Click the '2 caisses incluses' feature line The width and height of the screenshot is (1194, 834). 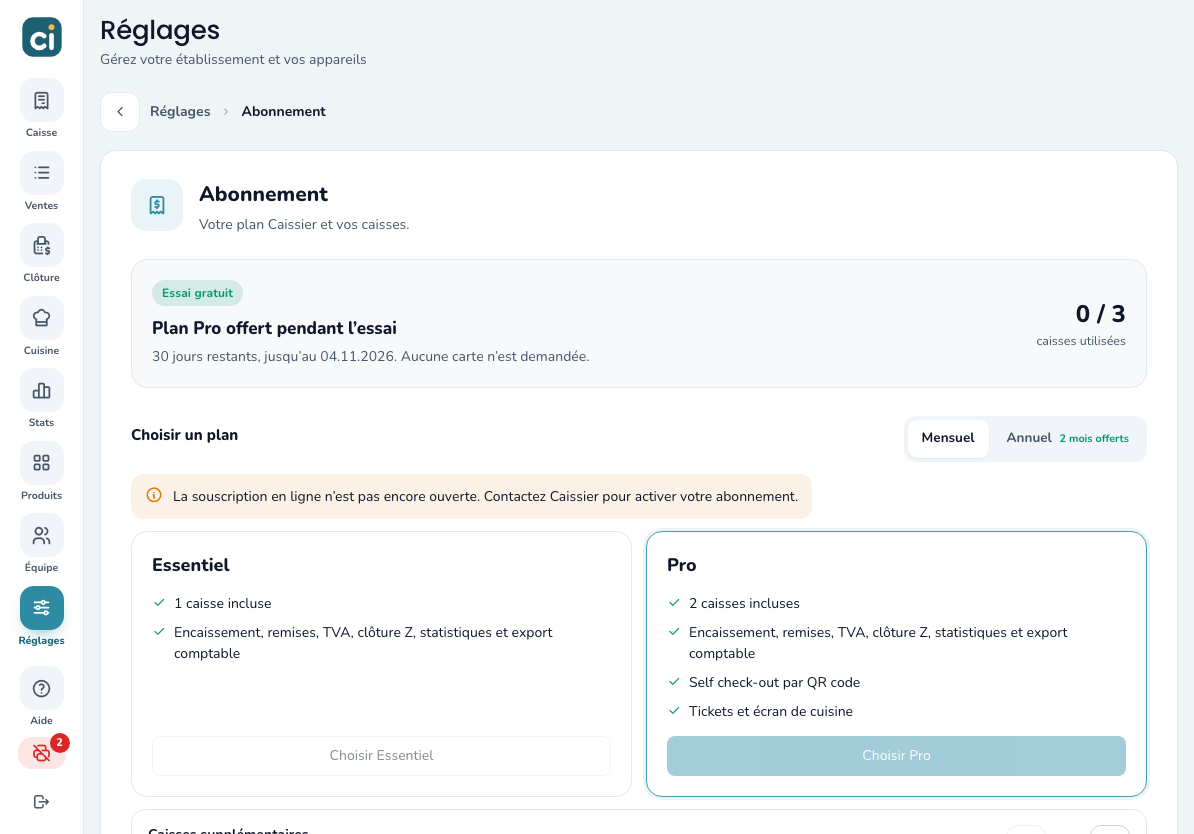click(x=744, y=603)
